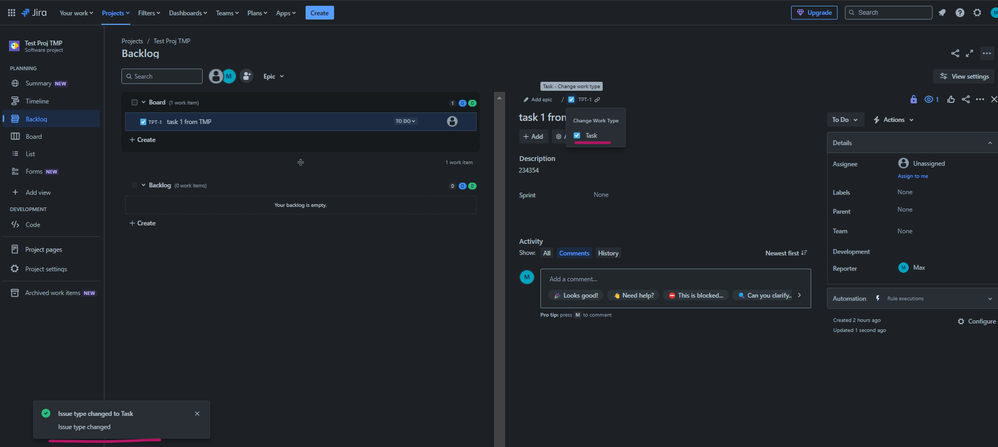
Task: Open the Your work menu
Action: (76, 13)
